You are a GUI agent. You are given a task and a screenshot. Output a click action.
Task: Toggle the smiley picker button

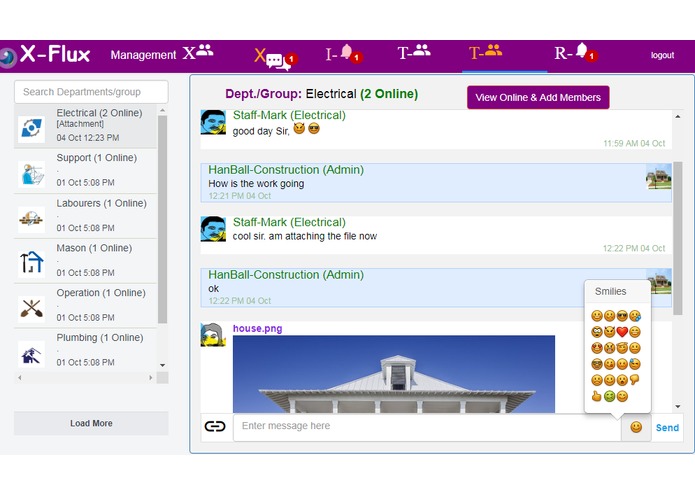point(636,427)
